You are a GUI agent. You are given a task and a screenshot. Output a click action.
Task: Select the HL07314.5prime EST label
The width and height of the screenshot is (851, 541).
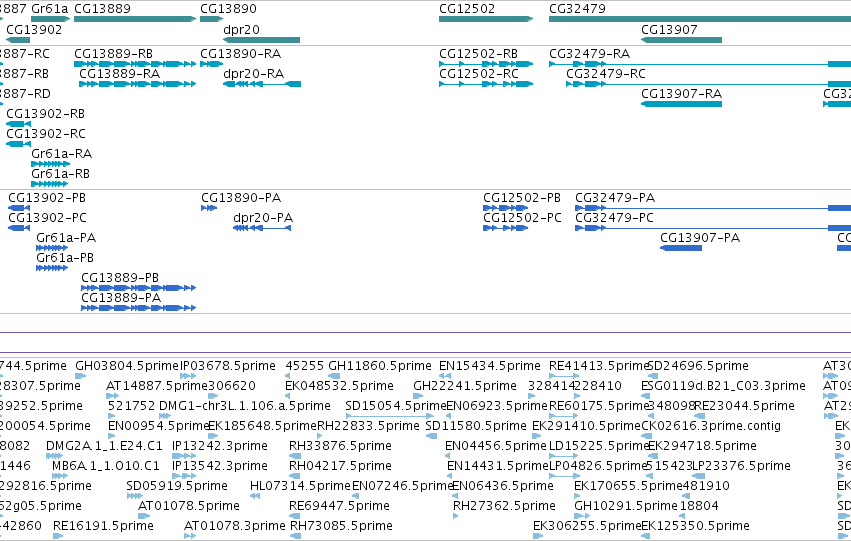tap(300, 487)
